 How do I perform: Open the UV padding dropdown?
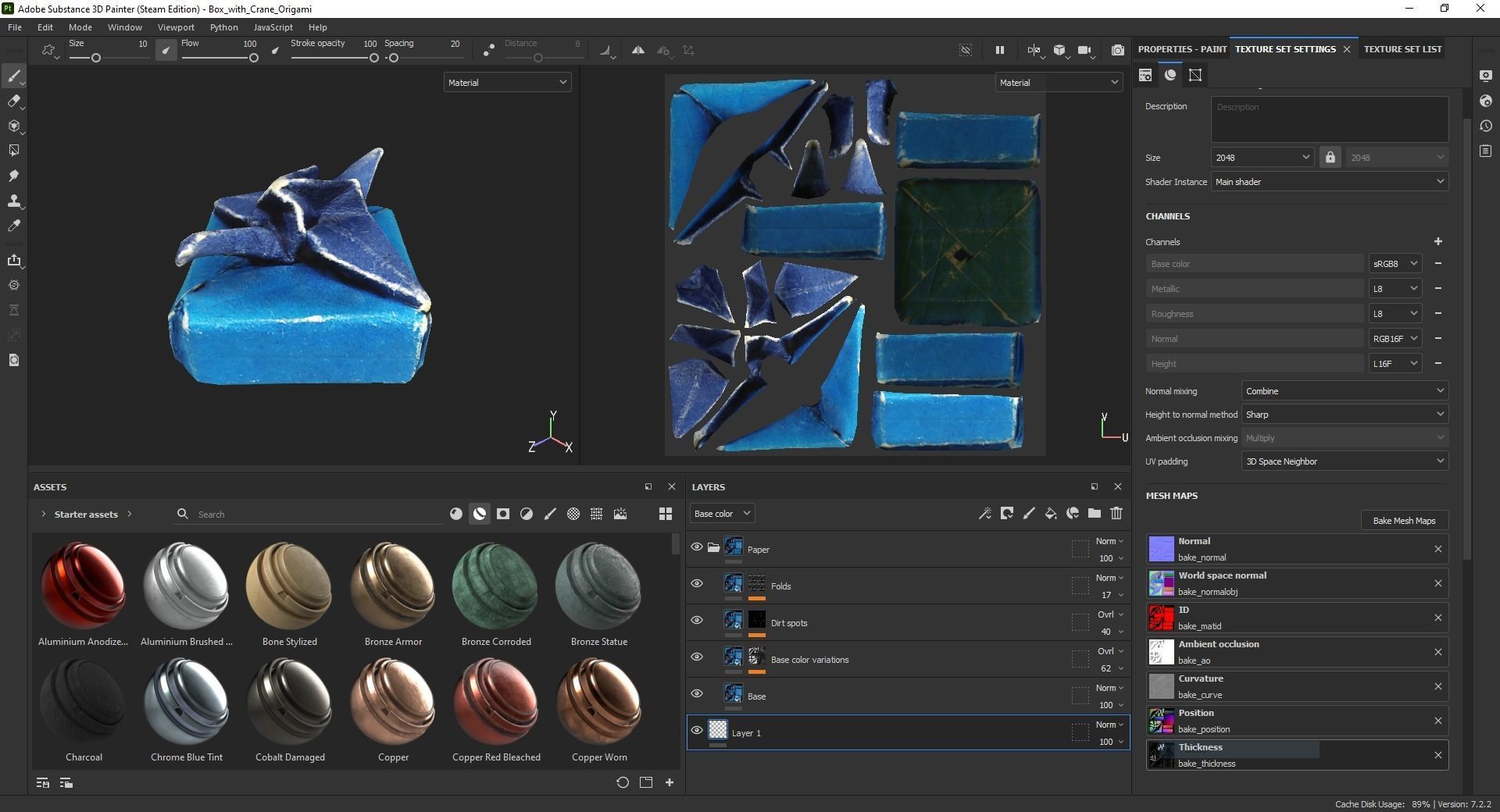coord(1345,461)
